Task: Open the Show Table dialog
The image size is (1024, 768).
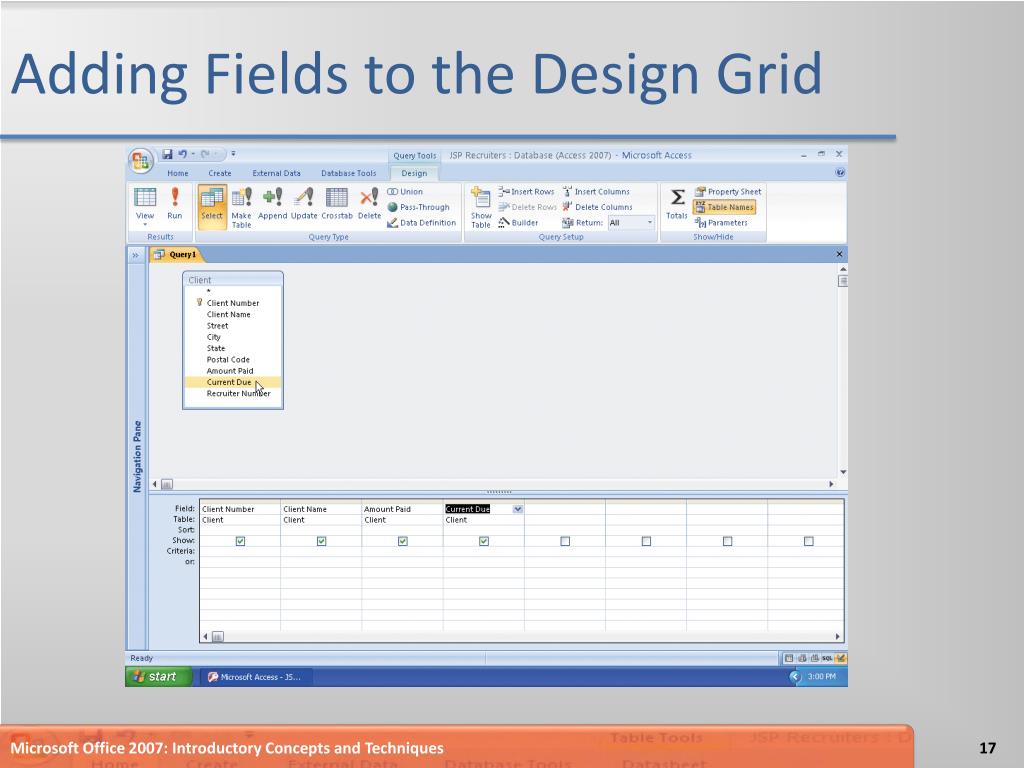Action: pyautogui.click(x=481, y=208)
